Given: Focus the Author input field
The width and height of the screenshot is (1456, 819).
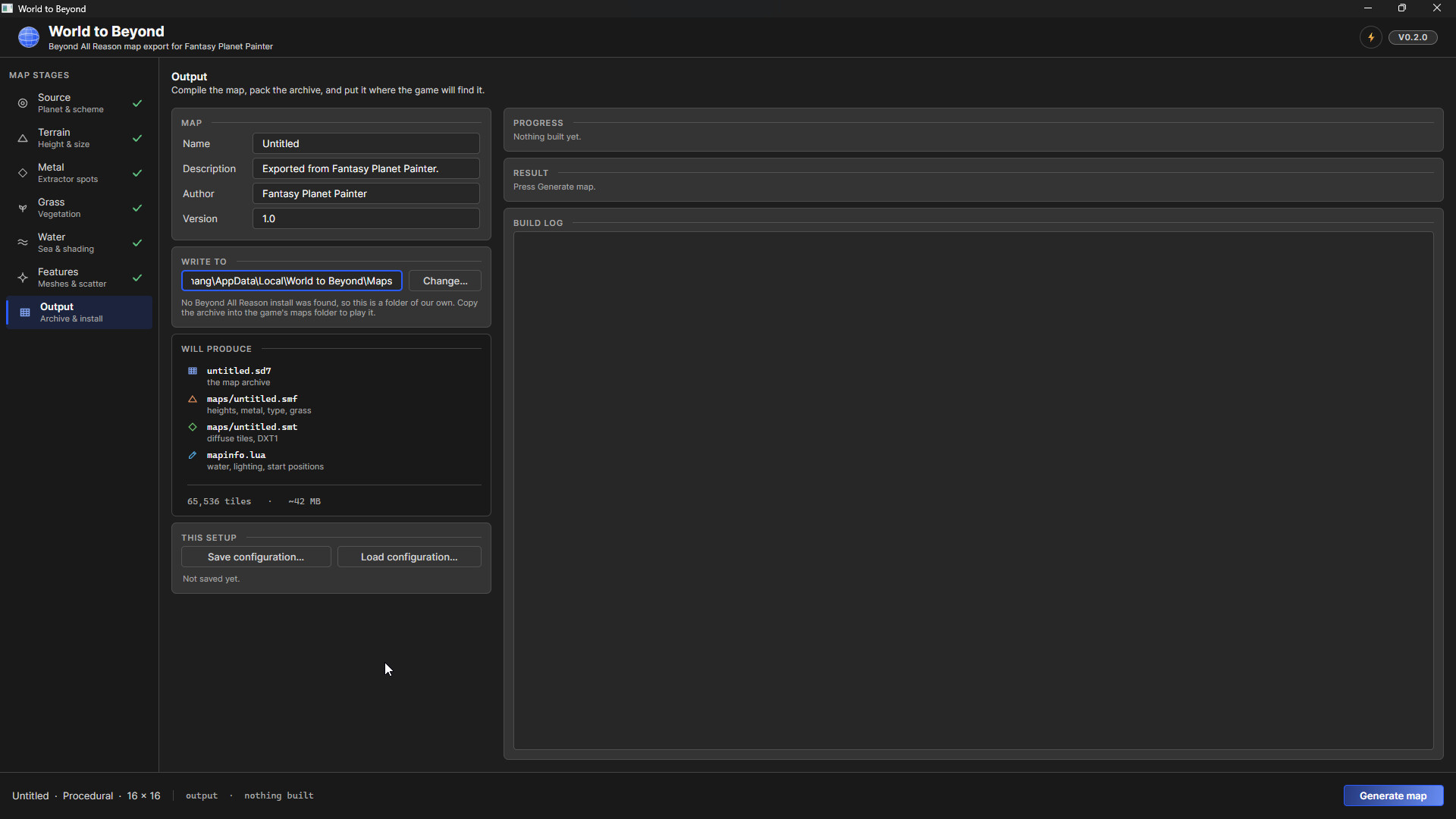Looking at the screenshot, I should point(366,193).
